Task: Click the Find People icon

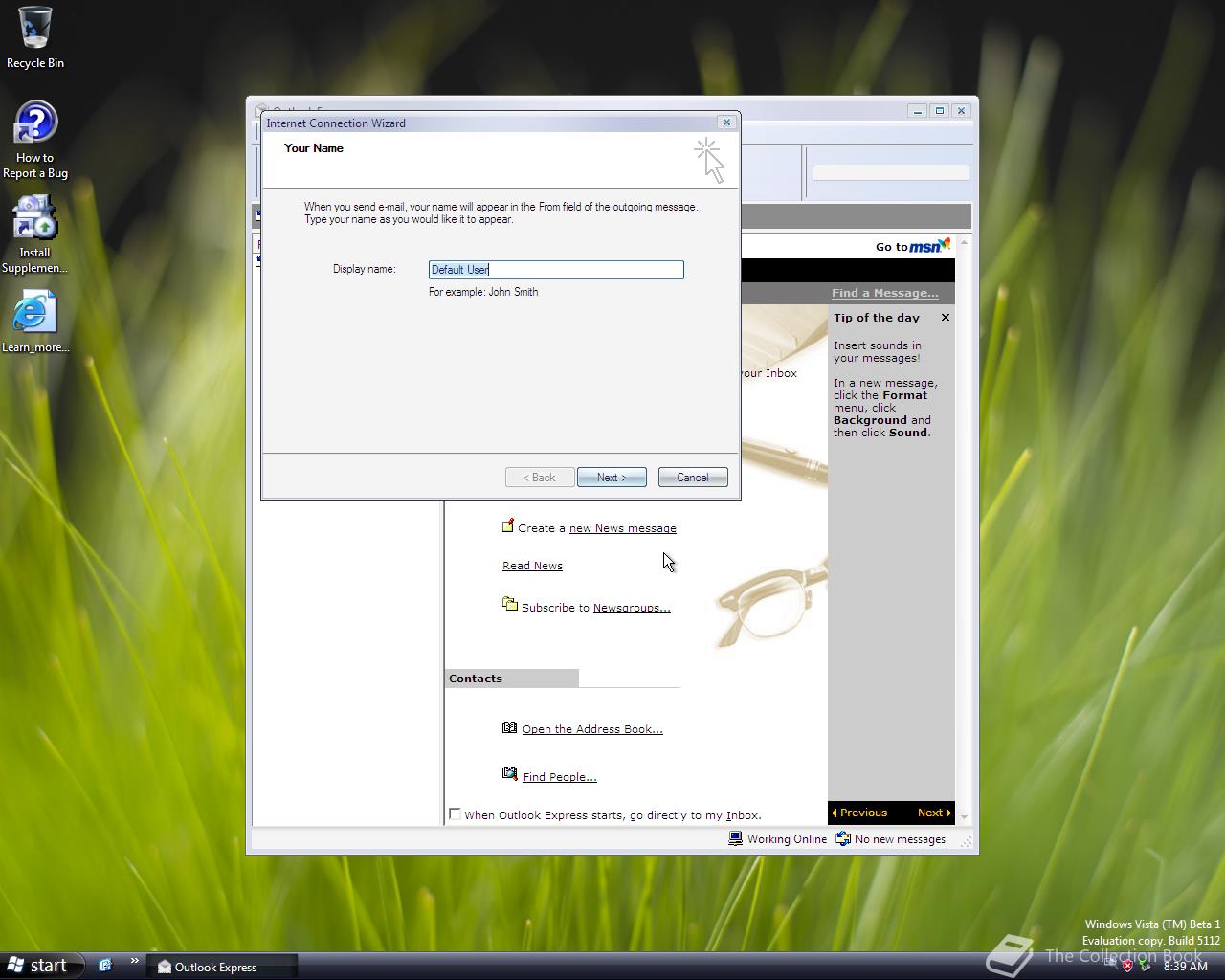Action: click(x=509, y=773)
